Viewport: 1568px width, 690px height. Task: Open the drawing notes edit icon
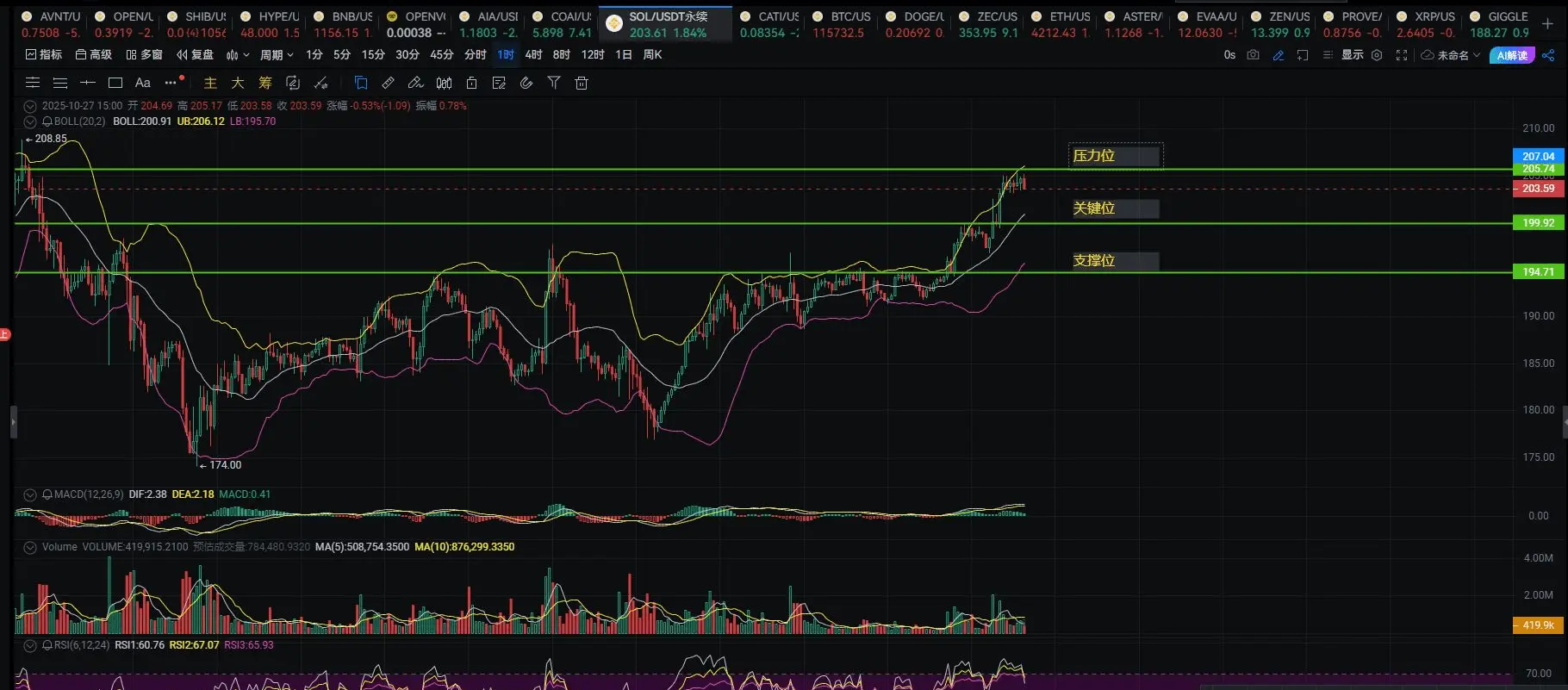pos(499,83)
